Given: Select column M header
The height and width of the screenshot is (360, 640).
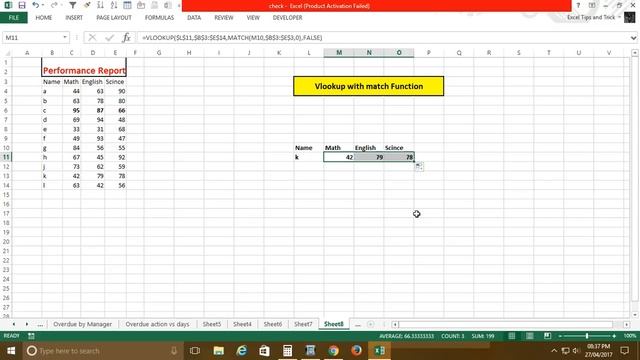Looking at the screenshot, I should [x=339, y=53].
